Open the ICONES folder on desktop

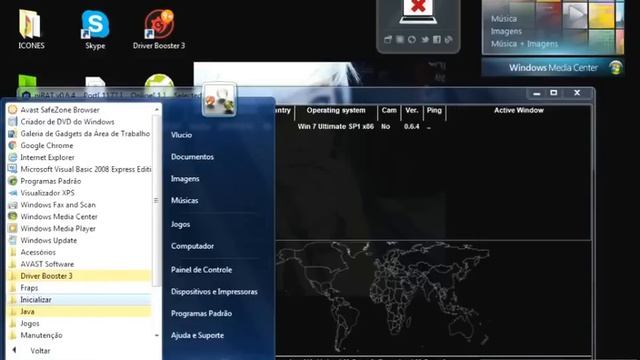[31, 29]
